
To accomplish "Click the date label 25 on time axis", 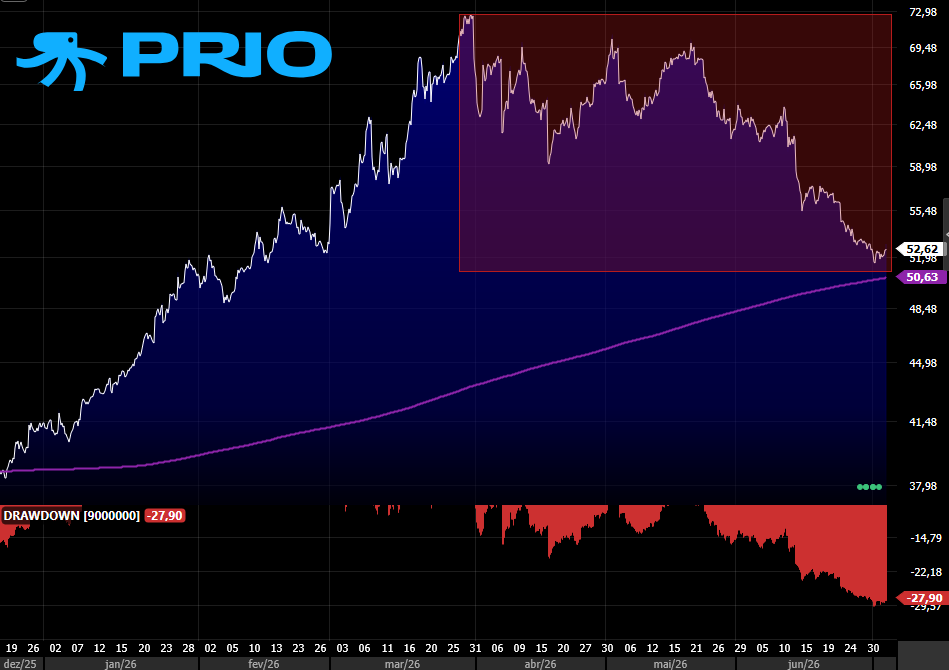I will coord(453,648).
